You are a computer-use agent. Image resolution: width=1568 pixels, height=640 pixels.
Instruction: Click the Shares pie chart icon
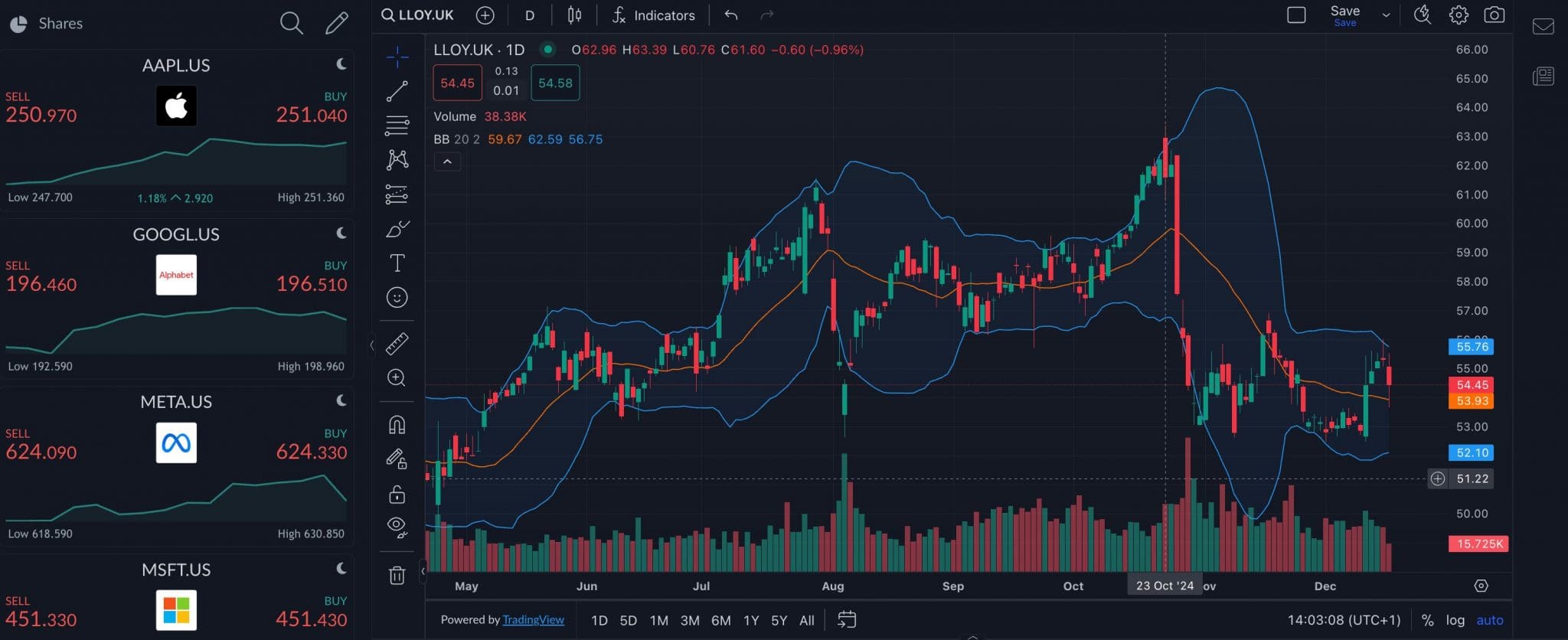click(18, 24)
